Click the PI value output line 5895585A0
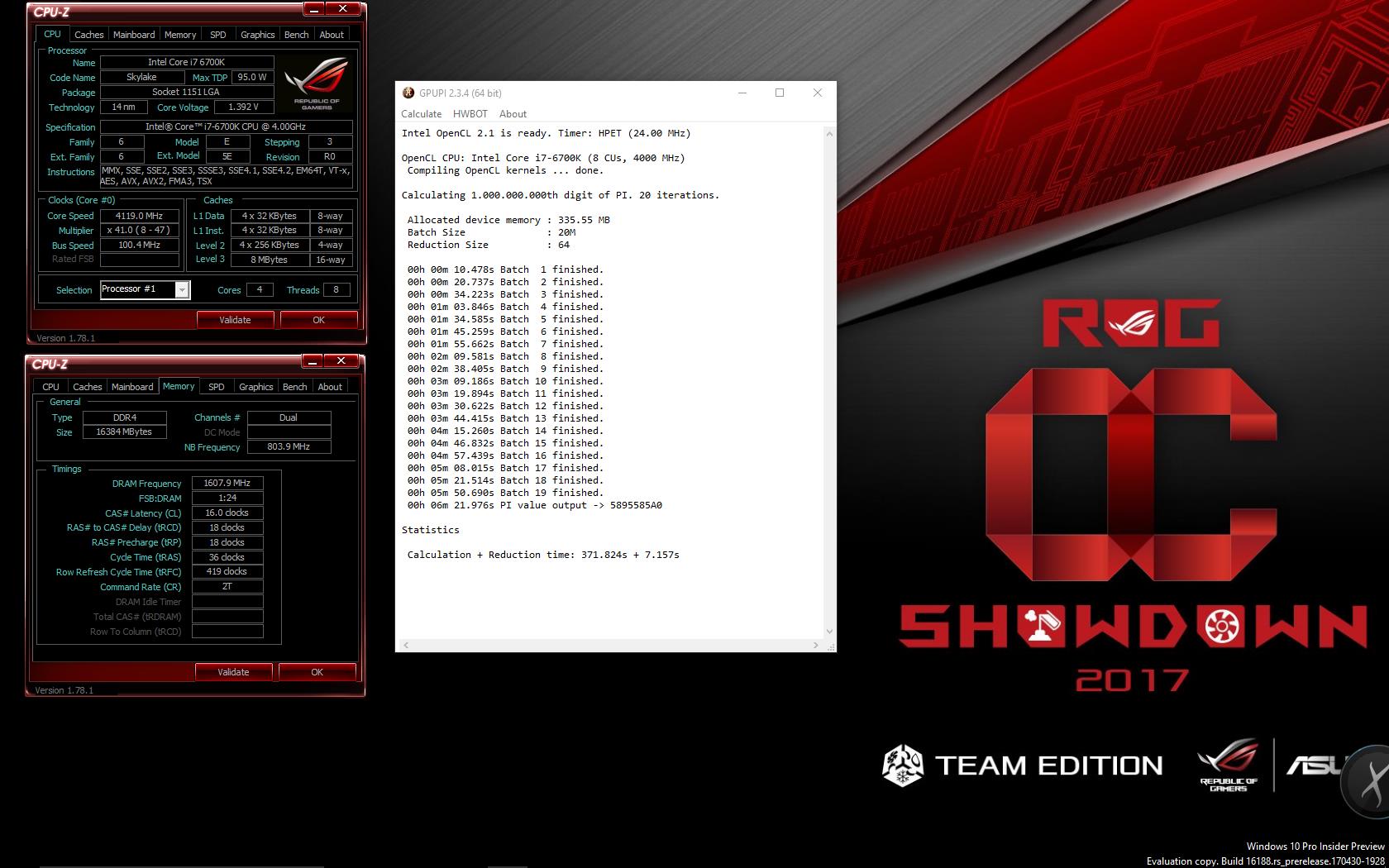Screen dimensions: 1389x868 535,505
